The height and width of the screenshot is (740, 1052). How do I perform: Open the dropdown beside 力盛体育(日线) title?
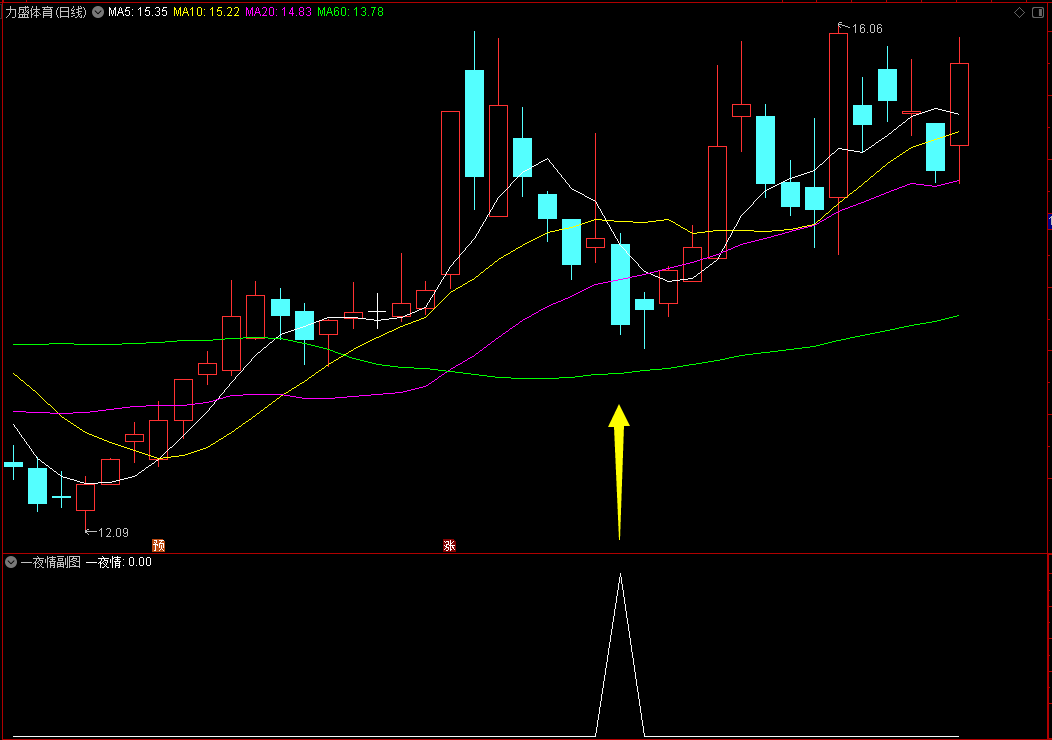[98, 12]
